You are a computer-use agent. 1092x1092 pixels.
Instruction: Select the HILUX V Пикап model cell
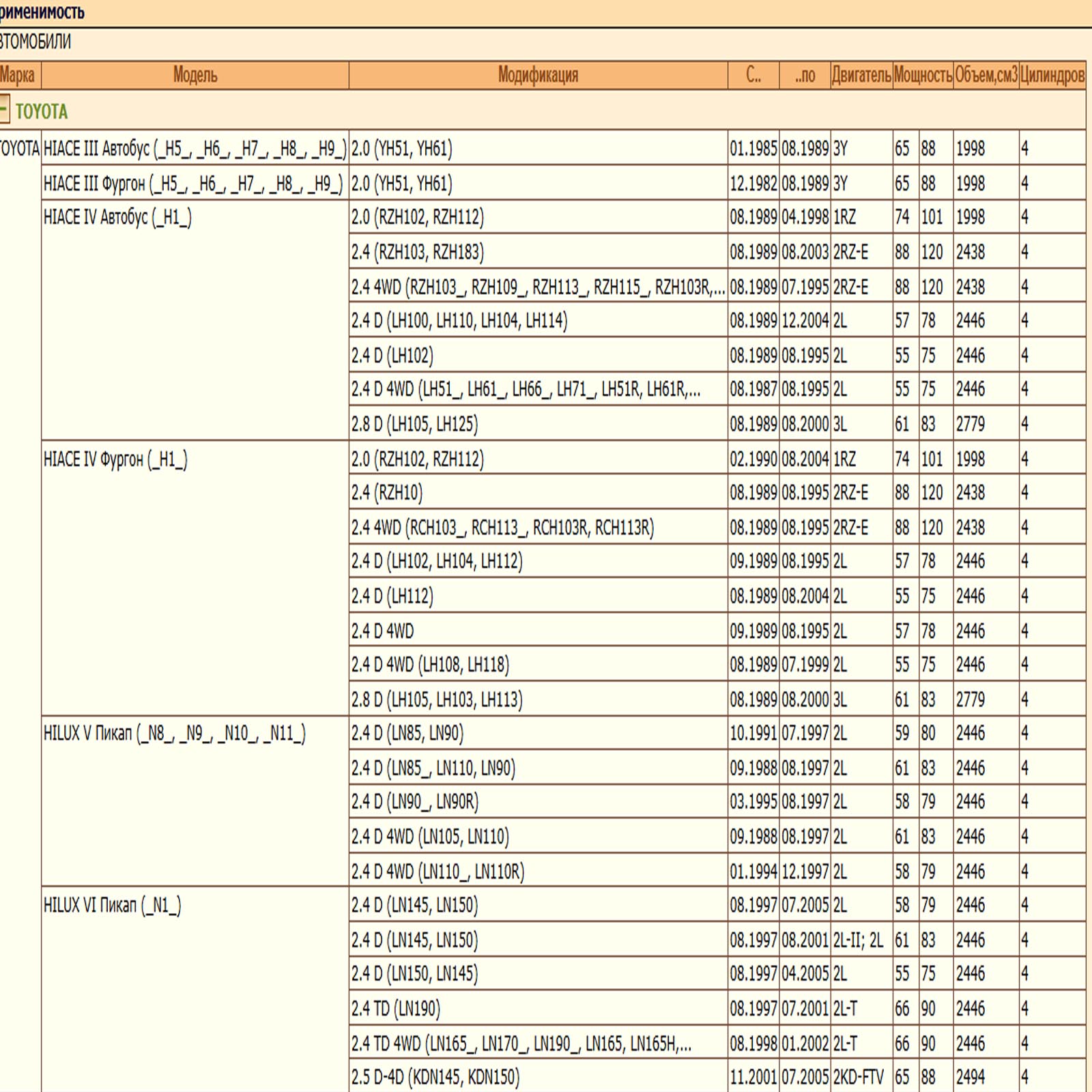174,734
